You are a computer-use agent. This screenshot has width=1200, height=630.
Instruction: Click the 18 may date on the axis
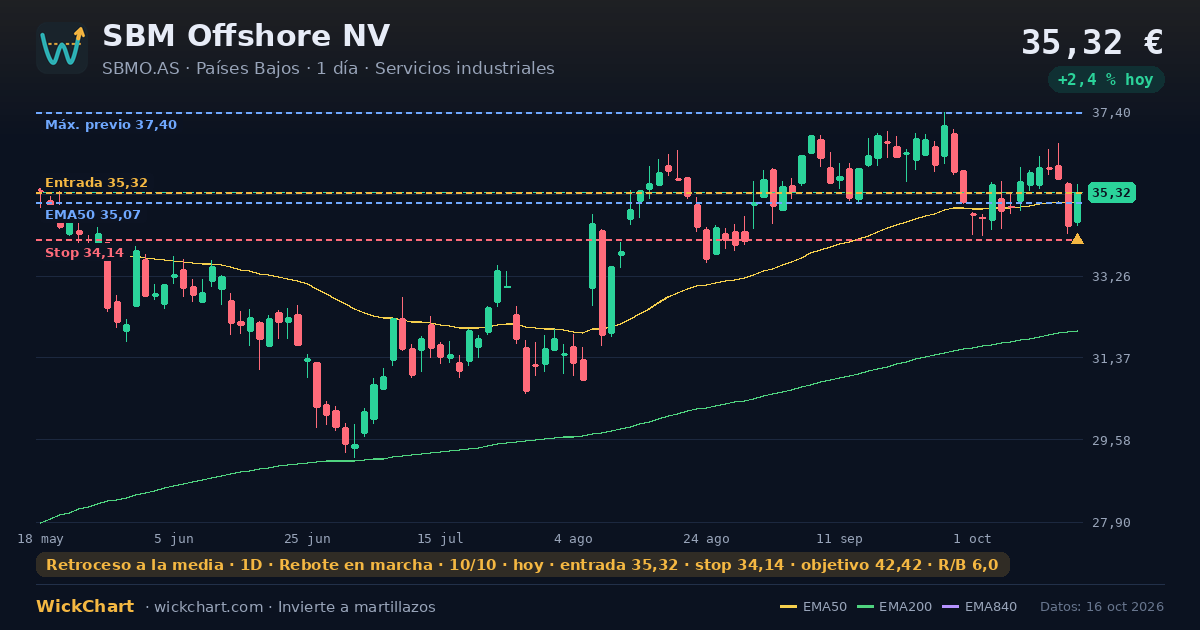[40, 538]
